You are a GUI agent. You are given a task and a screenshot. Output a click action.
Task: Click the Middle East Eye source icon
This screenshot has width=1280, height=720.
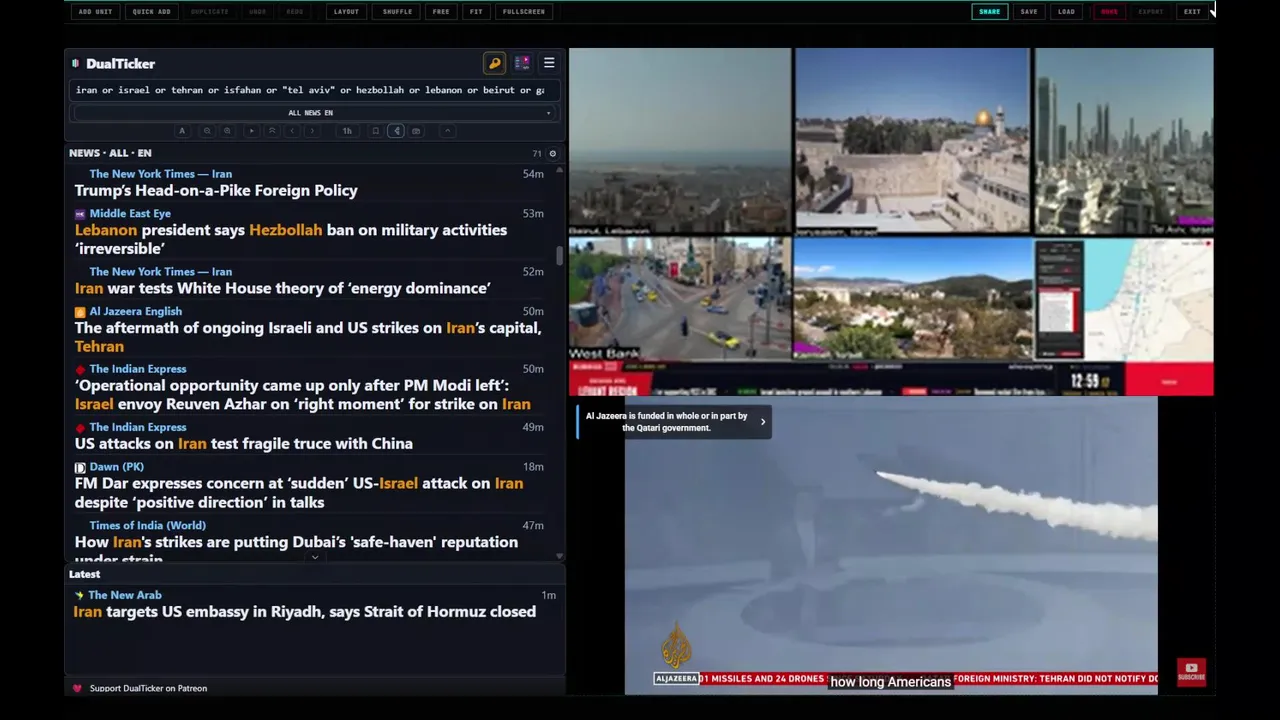point(80,214)
